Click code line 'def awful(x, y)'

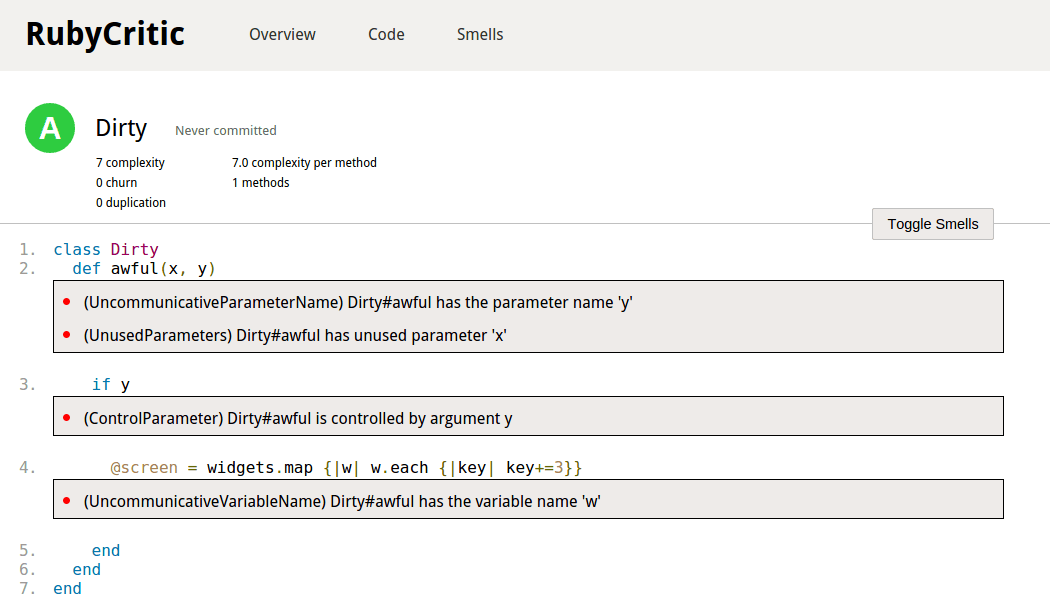[144, 269]
